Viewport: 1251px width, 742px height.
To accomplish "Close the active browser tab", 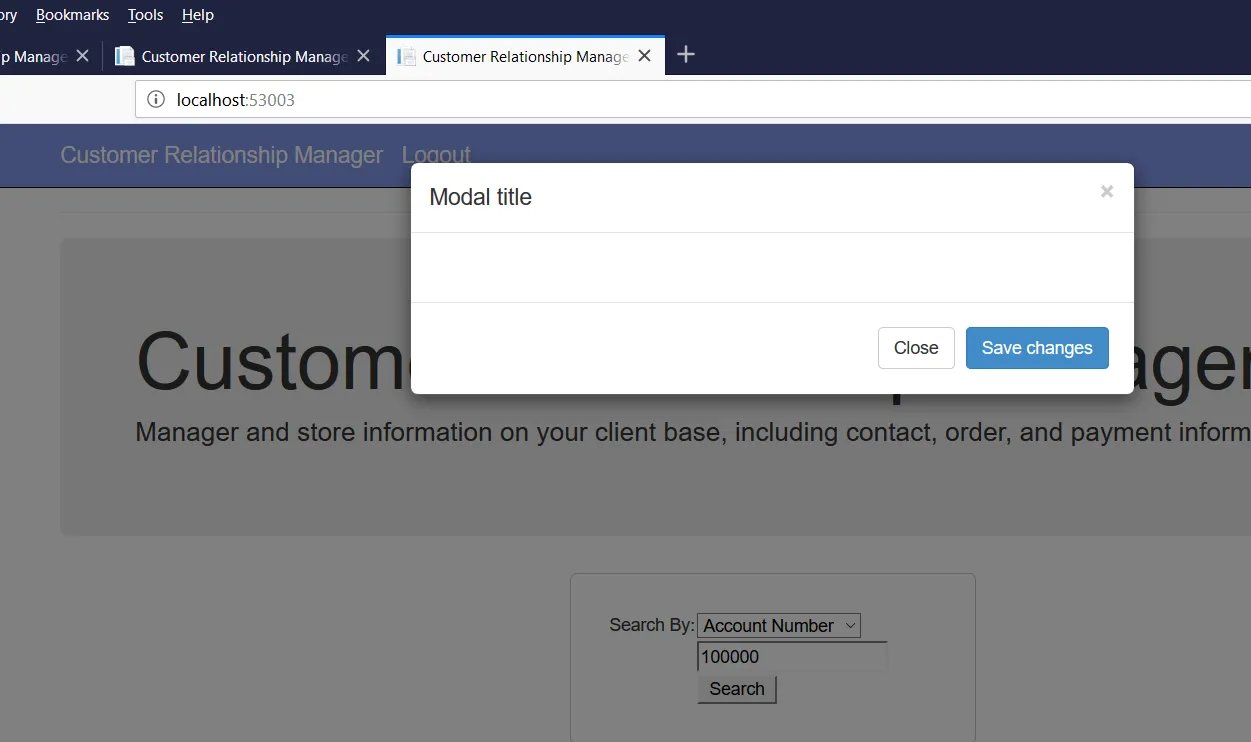I will pos(645,56).
